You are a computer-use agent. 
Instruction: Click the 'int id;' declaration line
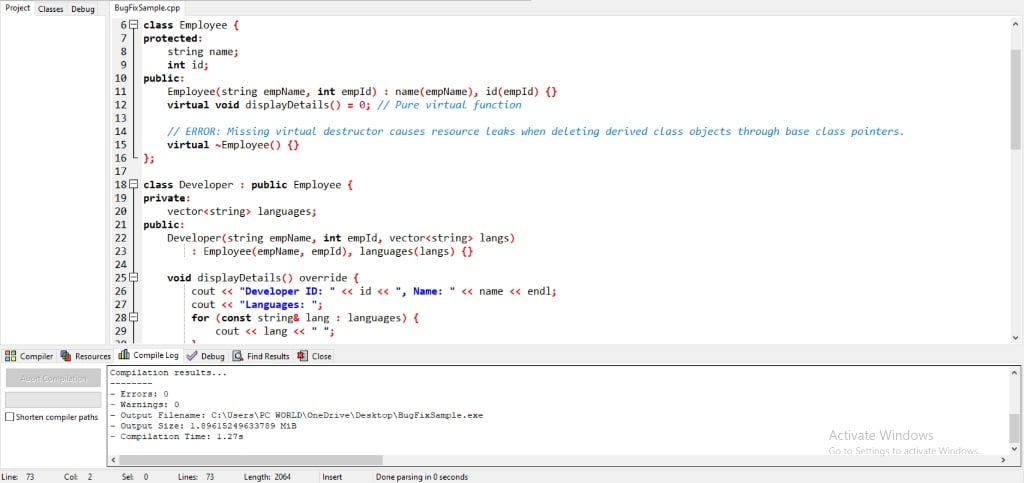(x=188, y=65)
